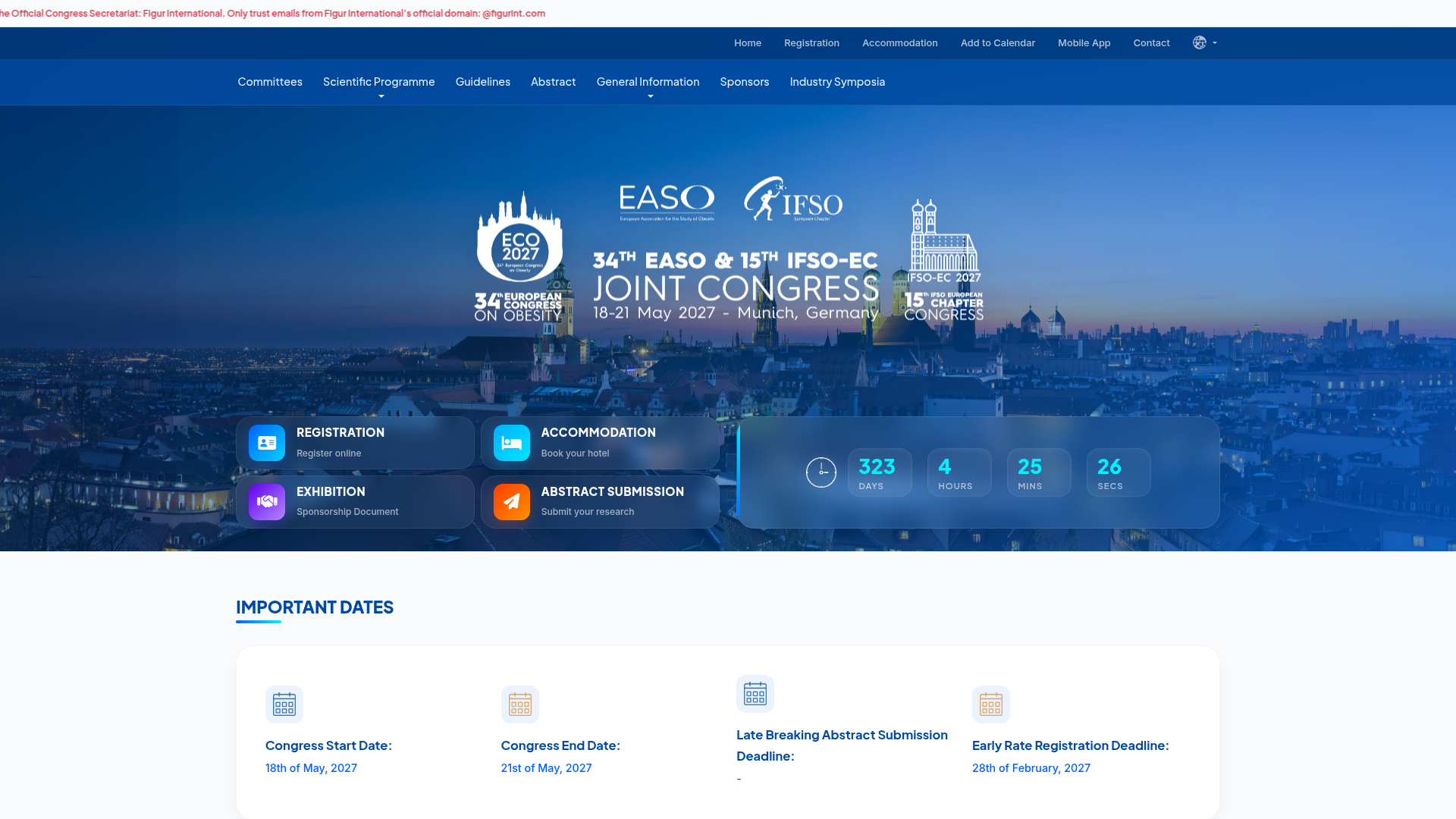The image size is (1456, 819).
Task: Open the Abstract menu item
Action: (x=553, y=82)
